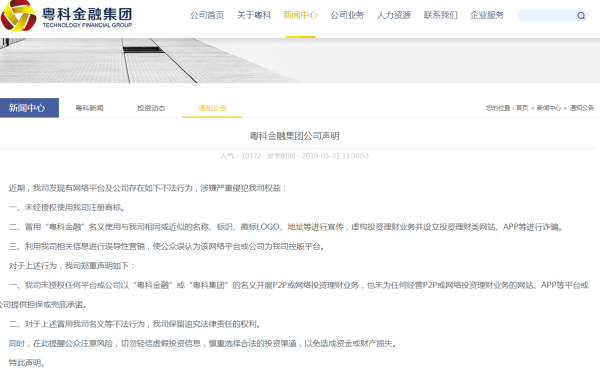This screenshot has width=600, height=371.
Task: Select the 通知公告 tab
Action: coord(212,108)
